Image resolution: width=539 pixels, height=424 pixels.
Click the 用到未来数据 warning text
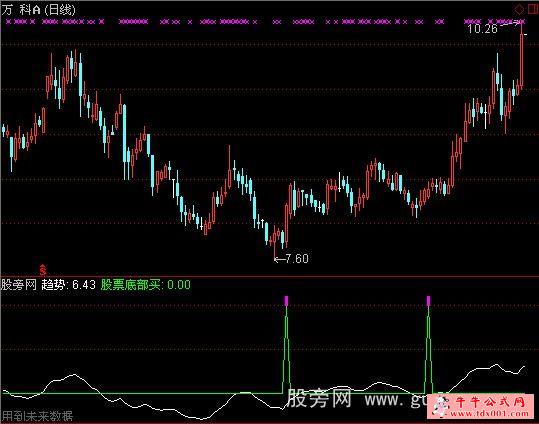pos(37,416)
